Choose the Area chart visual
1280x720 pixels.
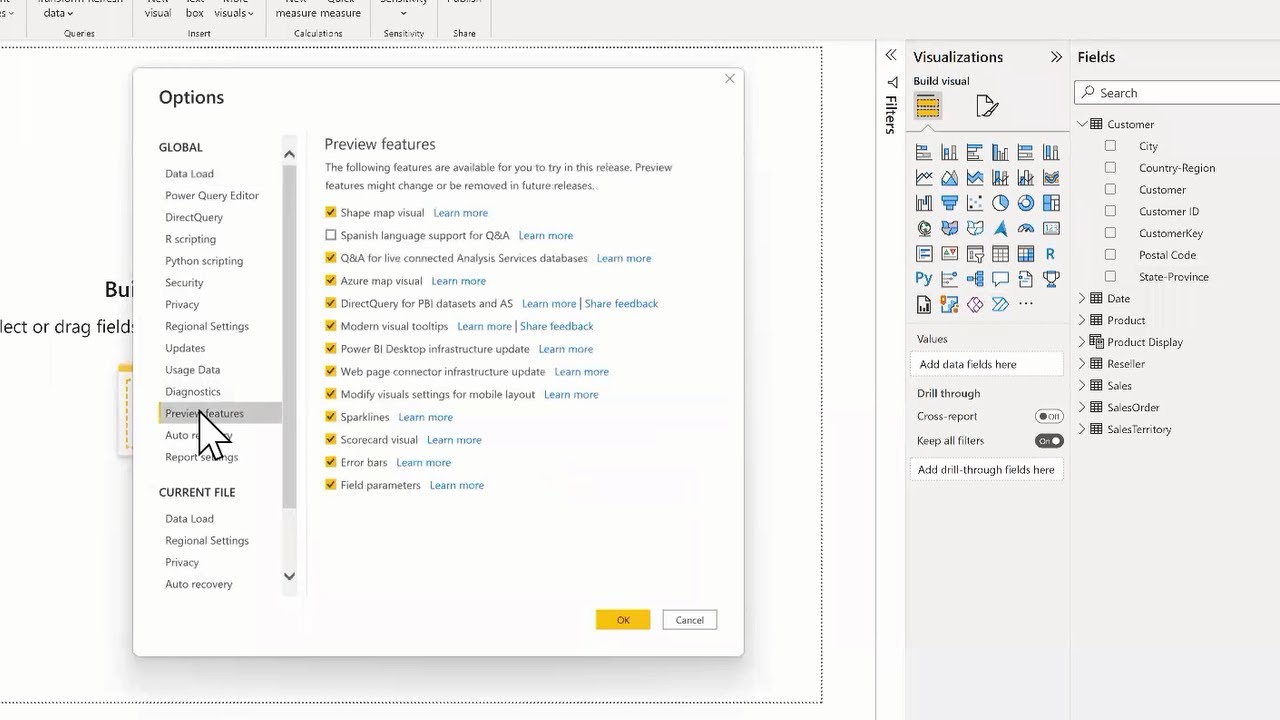pyautogui.click(x=949, y=178)
